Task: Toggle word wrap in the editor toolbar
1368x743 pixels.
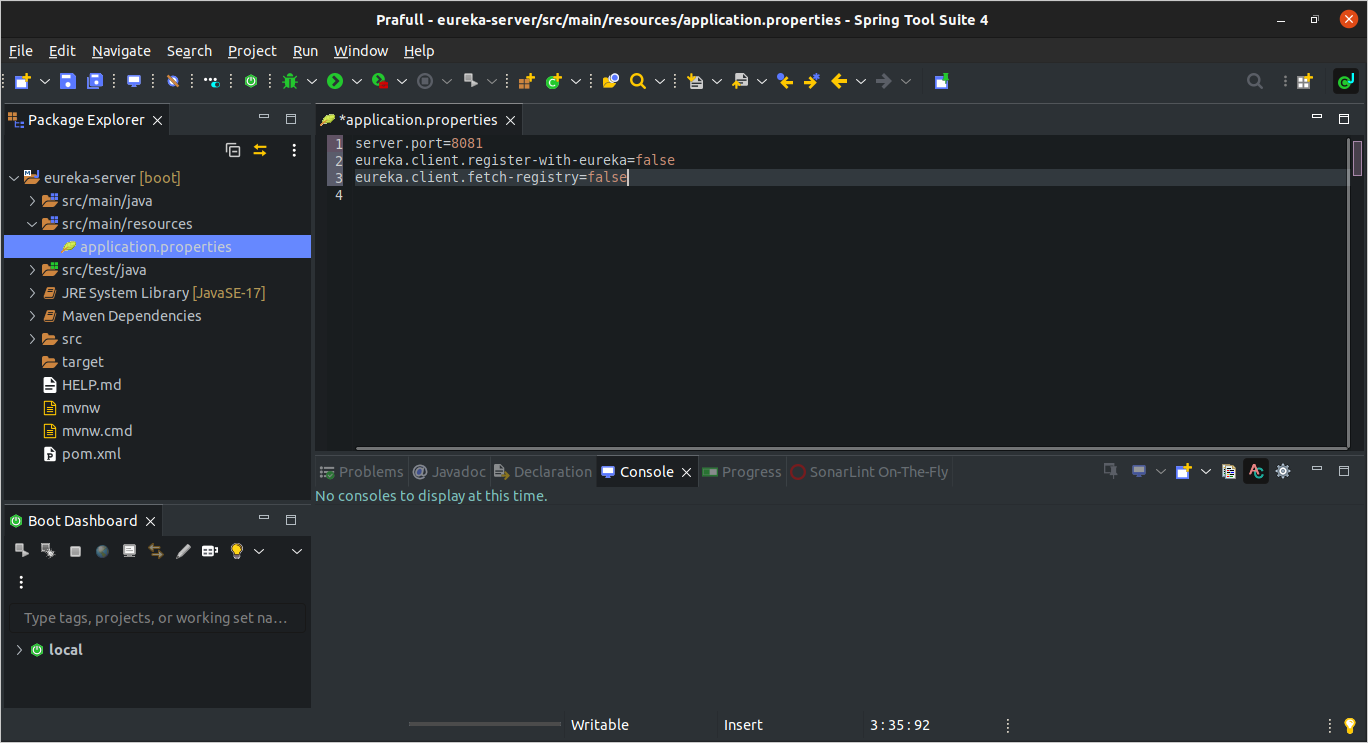Action: 1255,471
